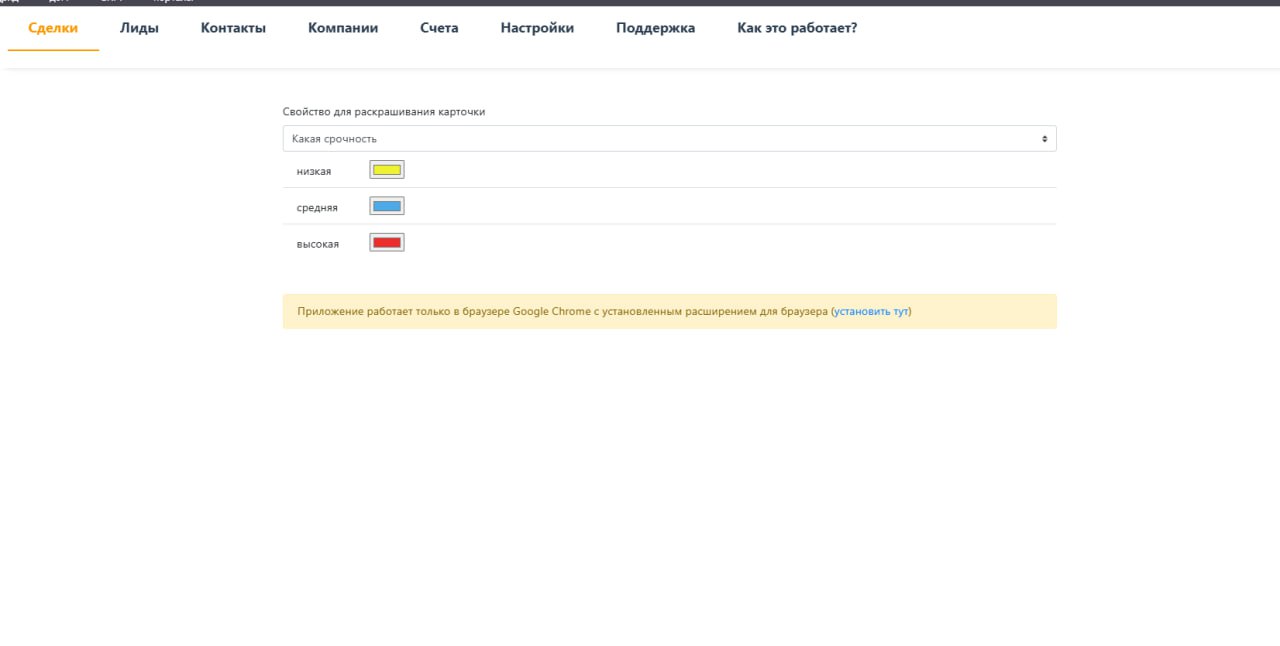Switch to the Лиды tab
This screenshot has width=1280, height=646.
tap(139, 28)
